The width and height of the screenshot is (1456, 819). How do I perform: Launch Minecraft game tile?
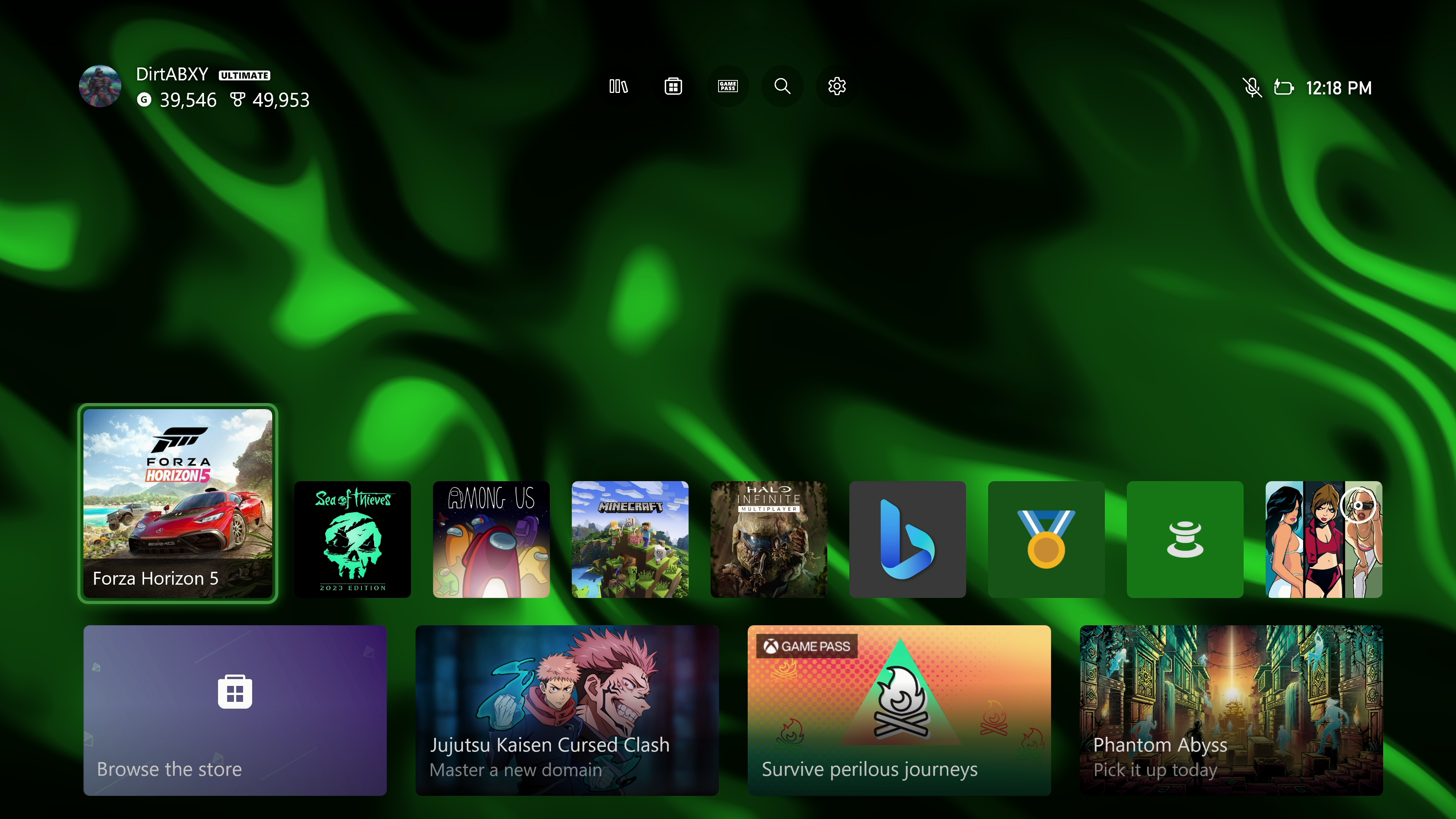coord(630,539)
